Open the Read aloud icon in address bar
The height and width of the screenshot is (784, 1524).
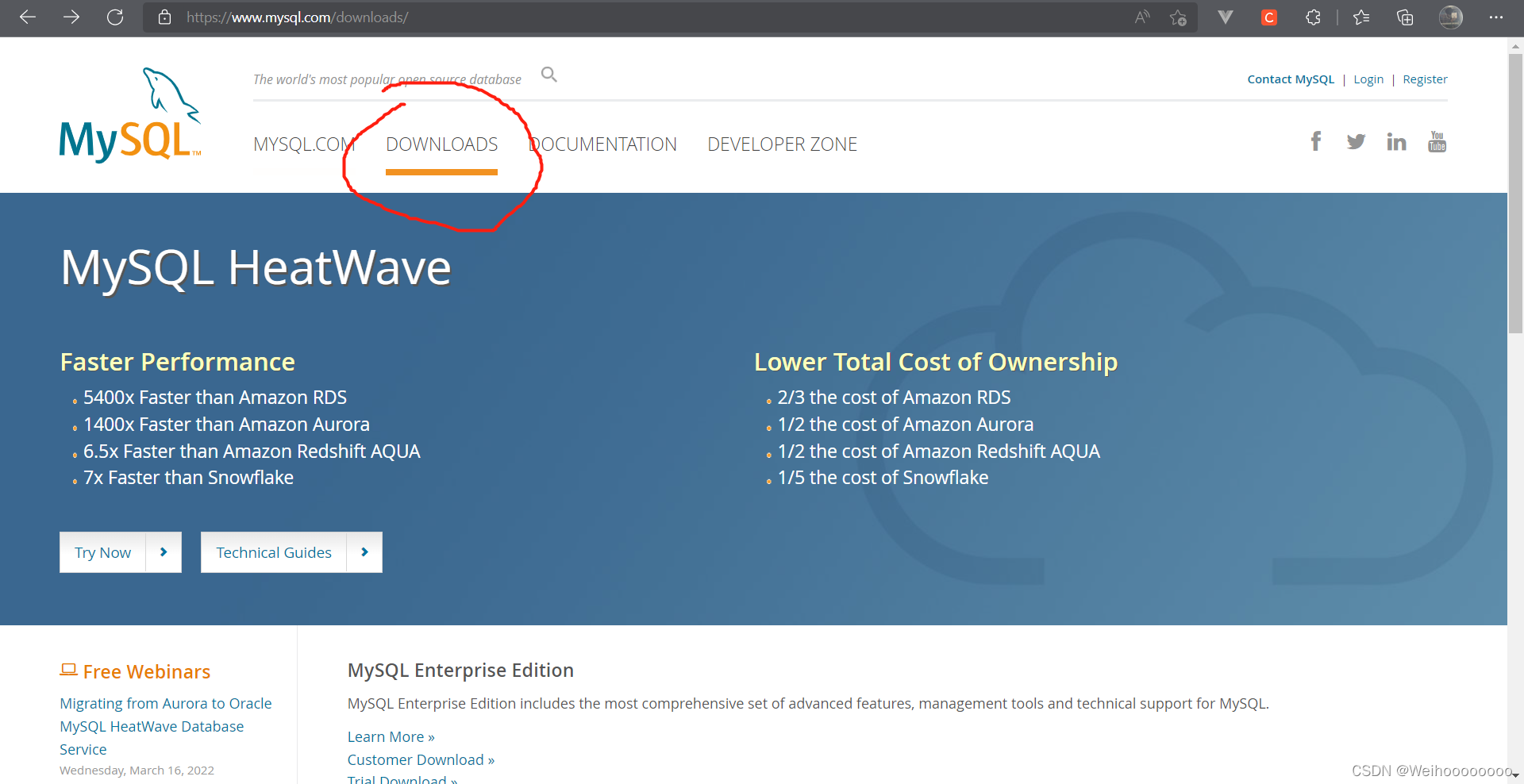tap(1142, 17)
